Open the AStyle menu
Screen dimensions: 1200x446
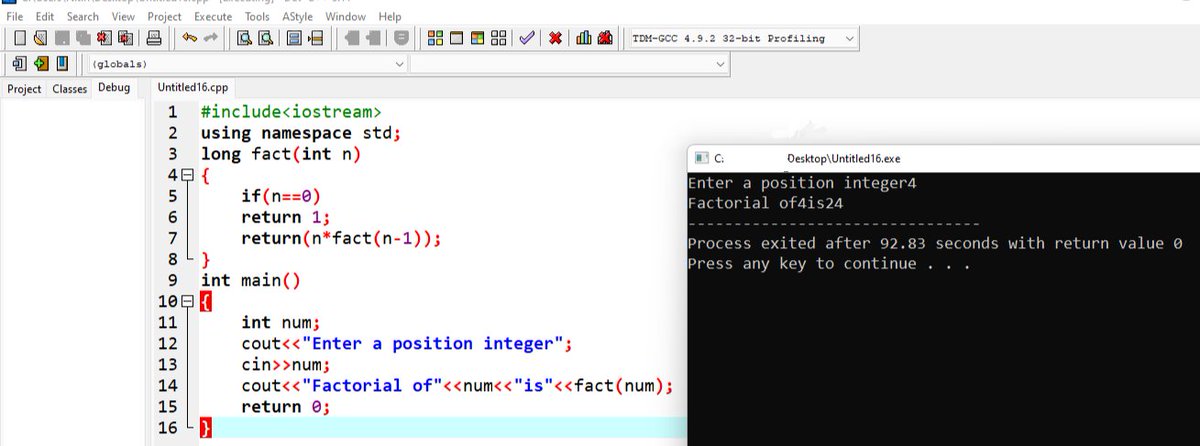(297, 16)
